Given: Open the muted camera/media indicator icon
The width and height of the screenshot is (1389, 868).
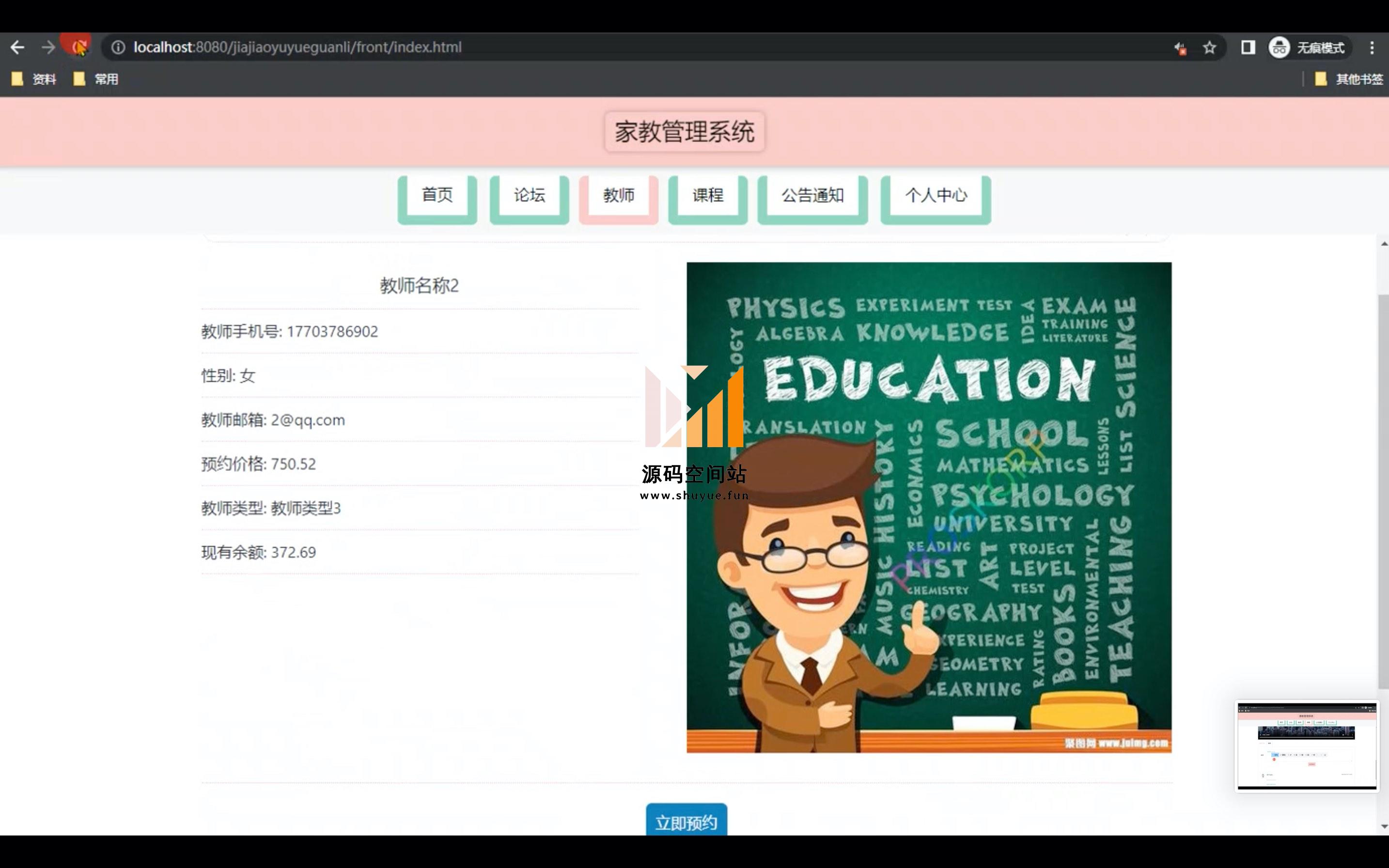Looking at the screenshot, I should (1179, 47).
